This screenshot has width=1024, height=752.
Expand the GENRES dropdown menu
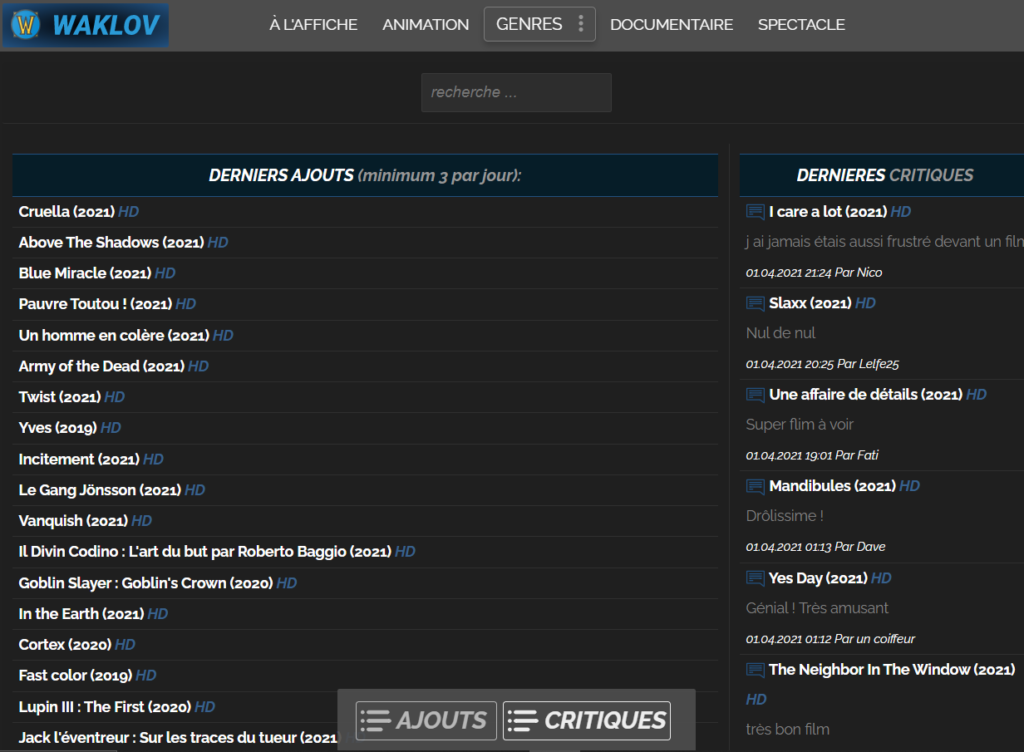[x=539, y=24]
